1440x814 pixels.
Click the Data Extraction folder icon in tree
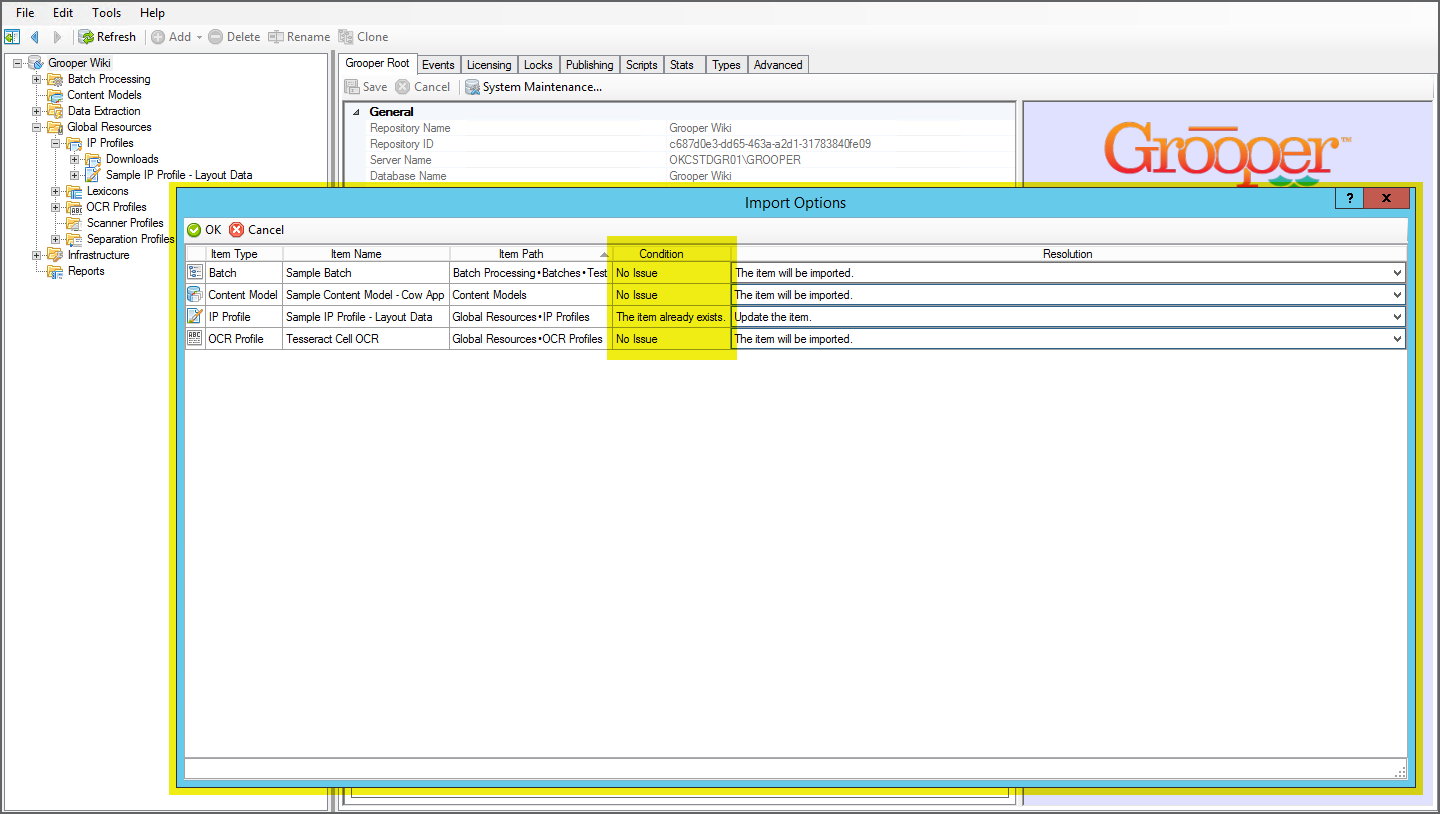[55, 111]
